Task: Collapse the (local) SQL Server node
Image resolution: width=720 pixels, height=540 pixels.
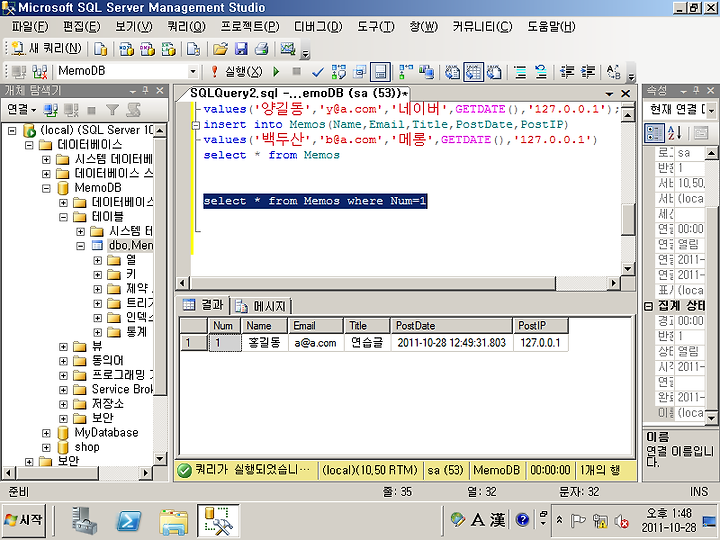Action: (x=12, y=131)
